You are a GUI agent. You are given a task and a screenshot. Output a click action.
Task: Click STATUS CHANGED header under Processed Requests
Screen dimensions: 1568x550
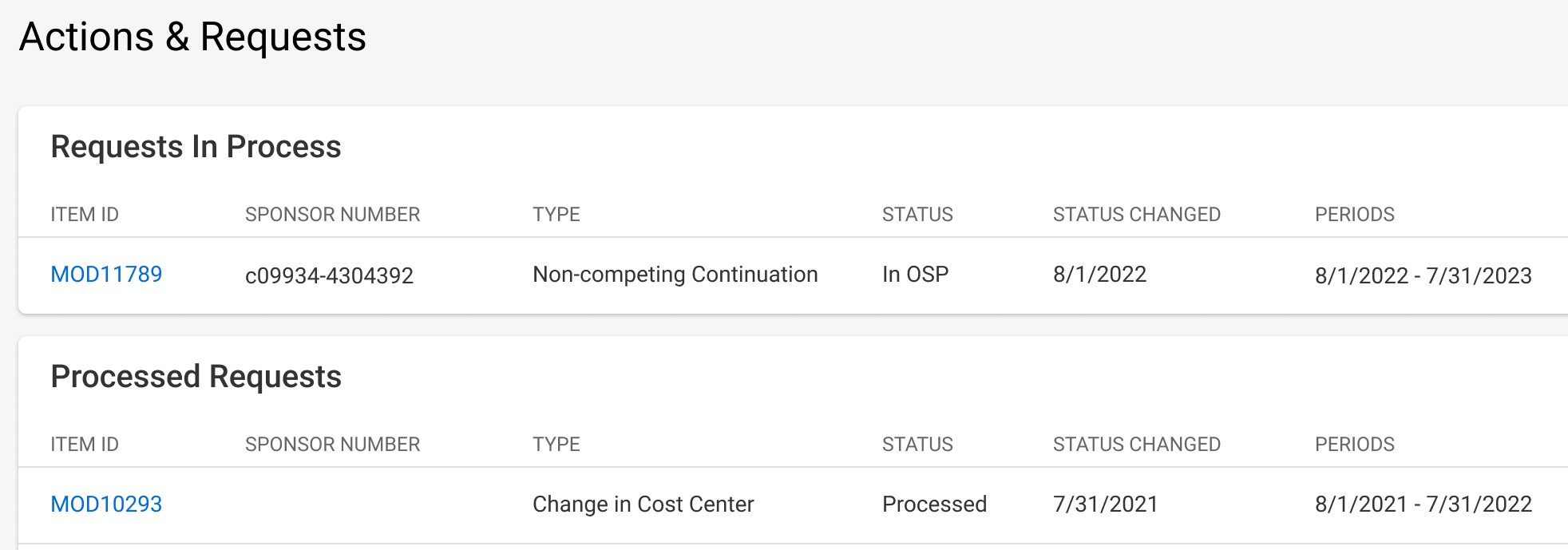(1136, 445)
